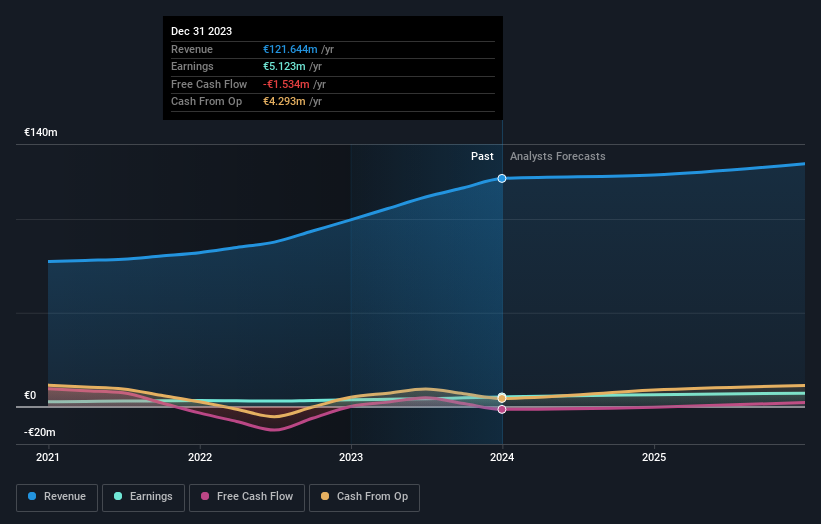Select the 2021 x-axis label
Viewport: 821px width, 524px height.
[x=48, y=458]
